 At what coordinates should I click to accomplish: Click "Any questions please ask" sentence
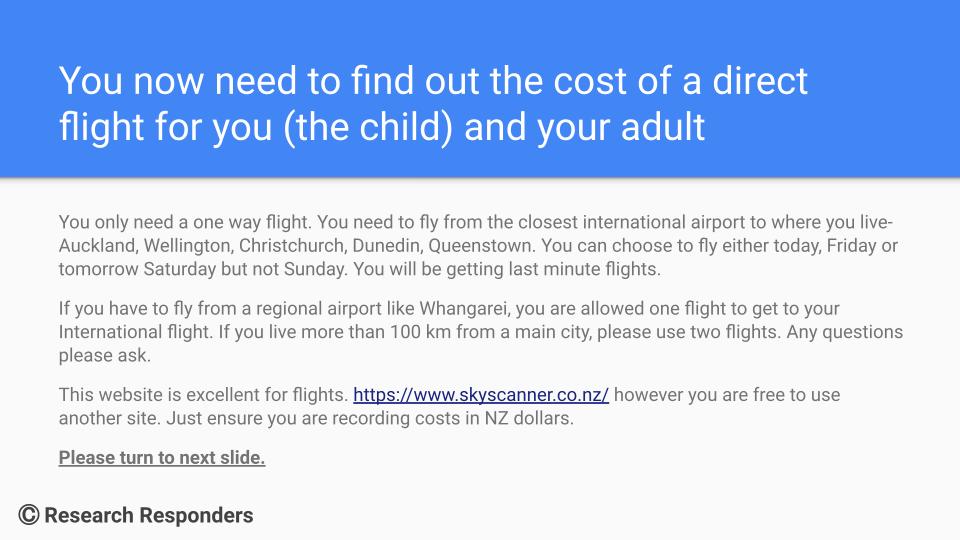coord(790,332)
